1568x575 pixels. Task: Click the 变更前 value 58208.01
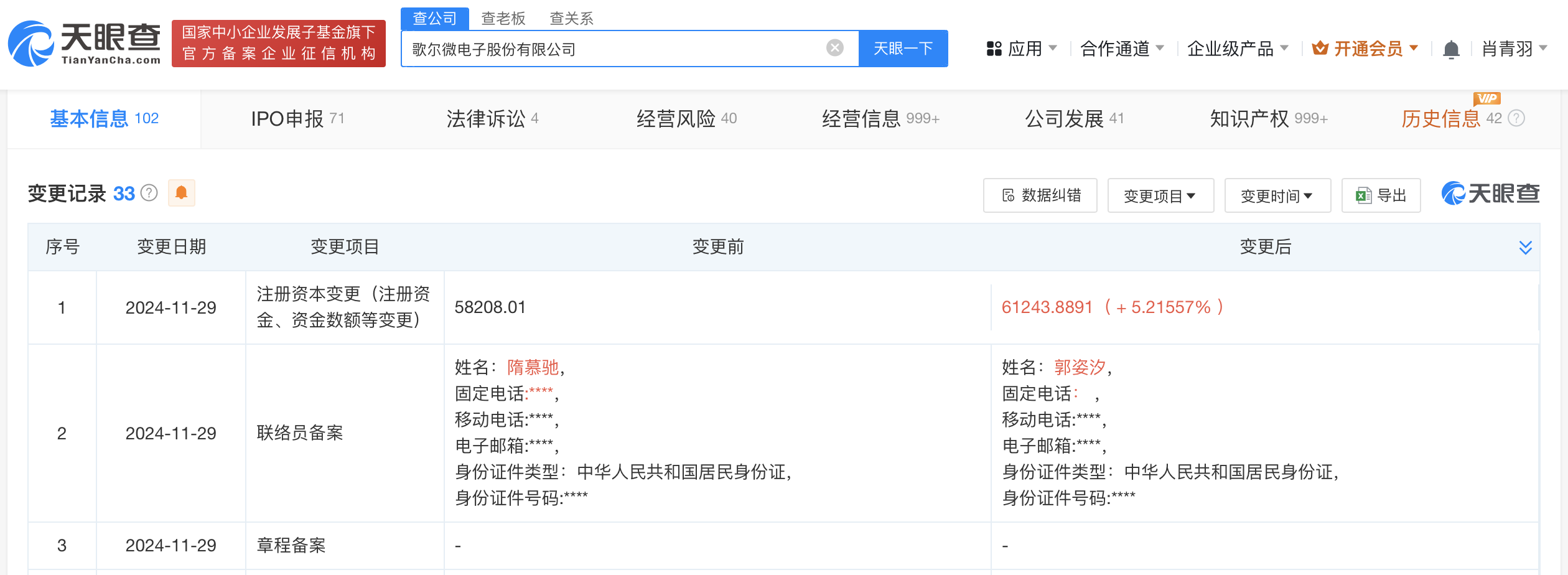(x=490, y=307)
